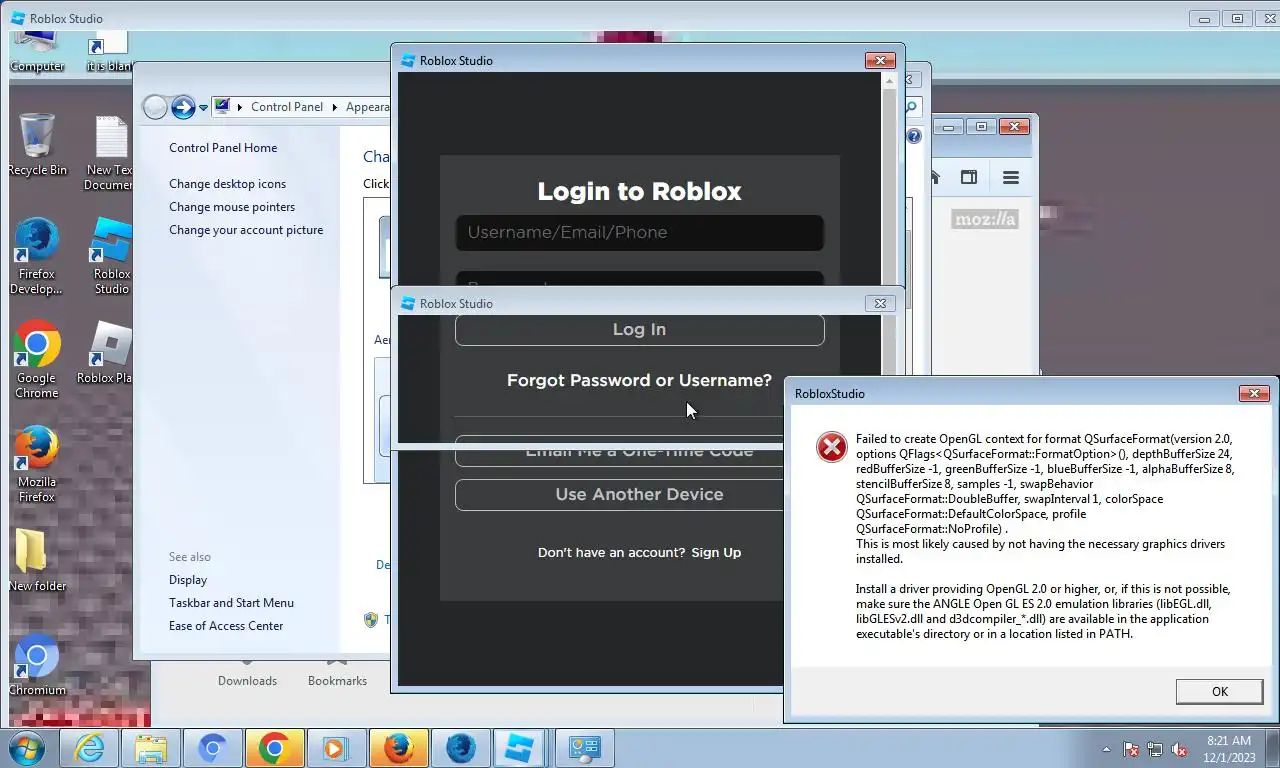
Task: Open Change desktop icons
Action: pyautogui.click(x=227, y=184)
